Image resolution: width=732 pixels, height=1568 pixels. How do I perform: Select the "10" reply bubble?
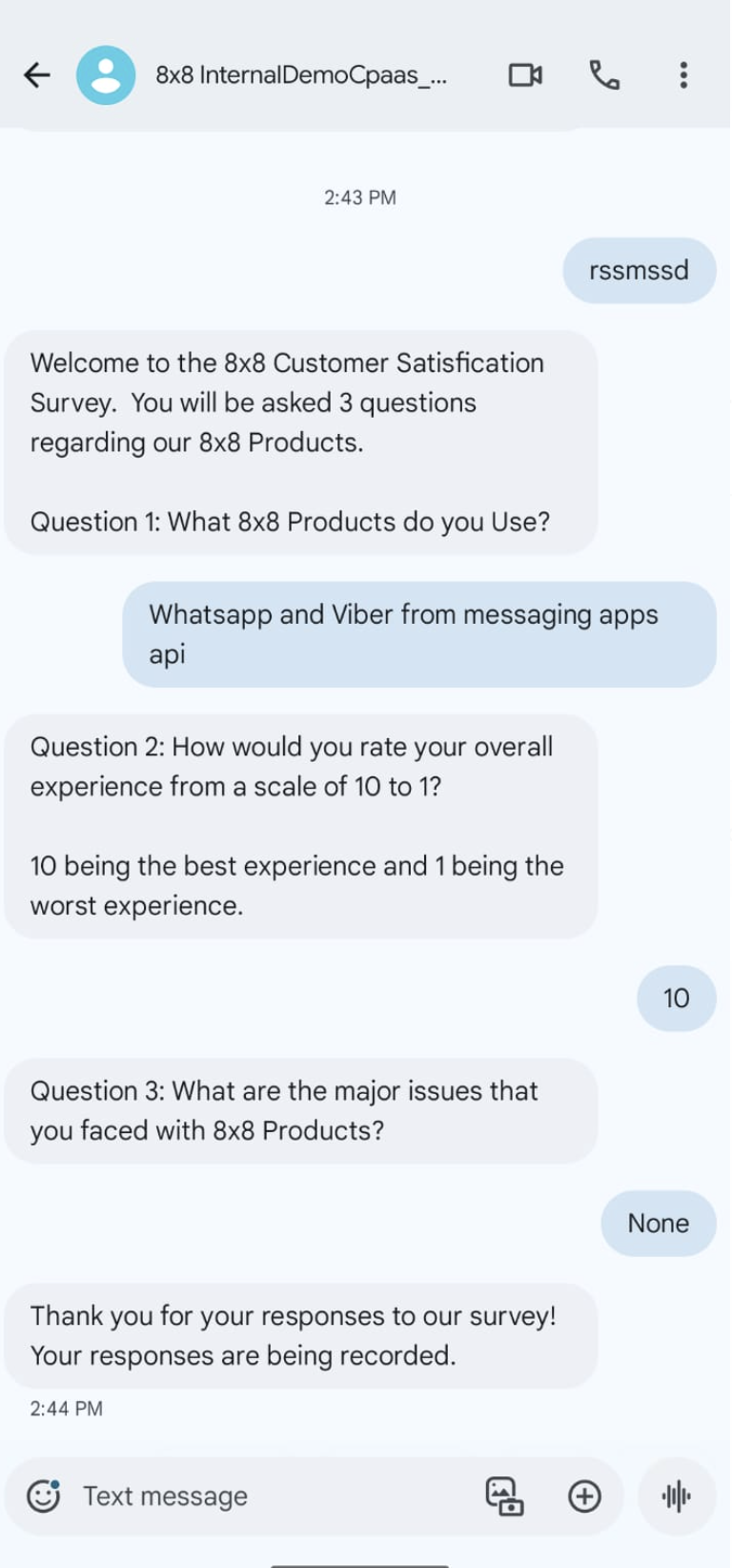click(x=676, y=998)
